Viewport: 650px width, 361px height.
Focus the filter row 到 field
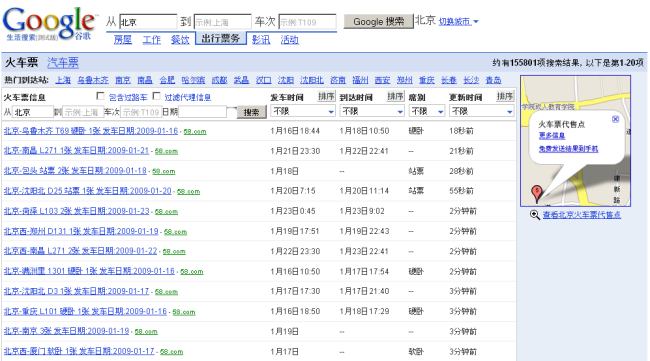[x=82, y=112]
